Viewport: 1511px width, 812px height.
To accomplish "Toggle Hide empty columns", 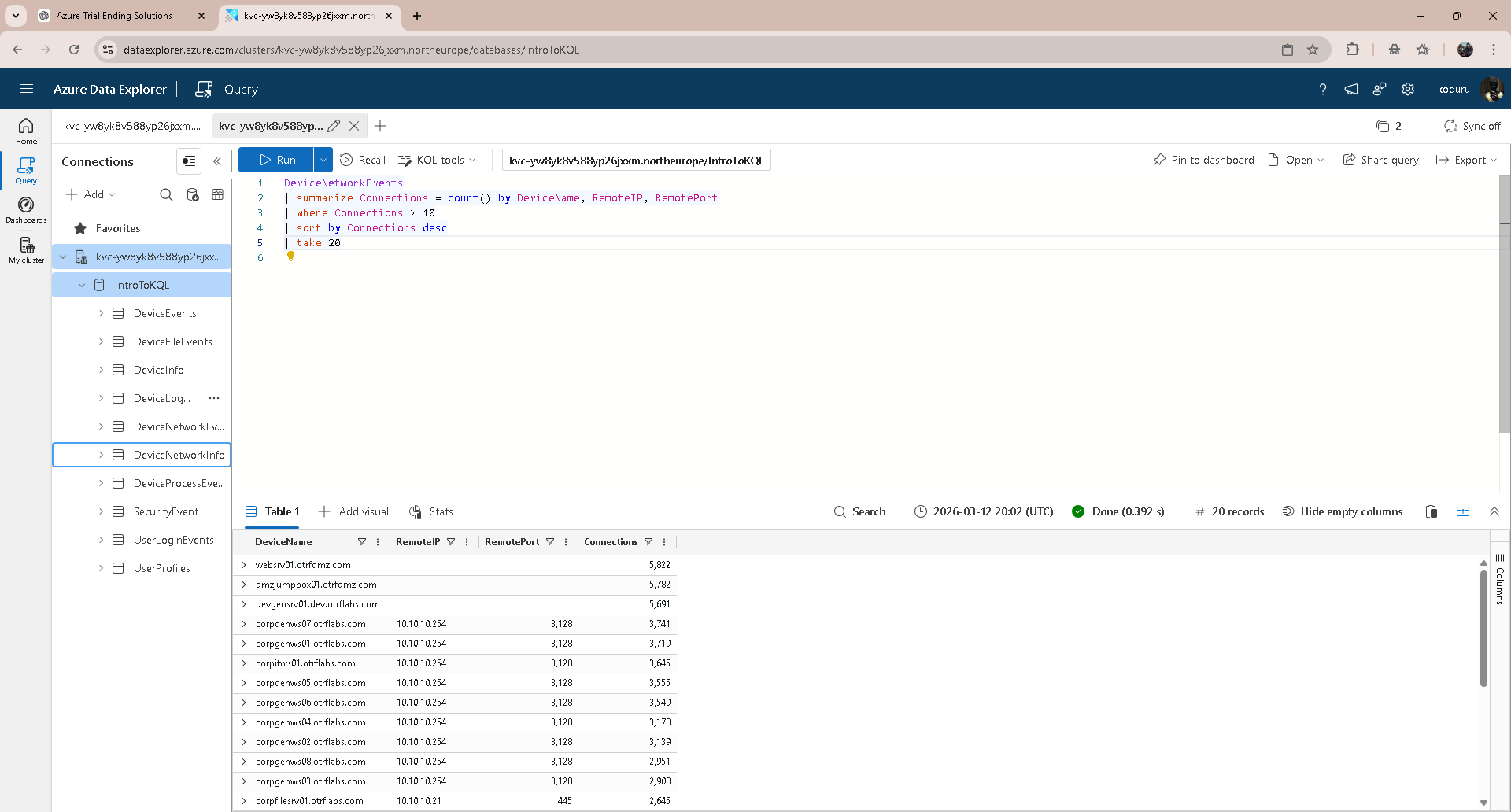I will point(1343,511).
